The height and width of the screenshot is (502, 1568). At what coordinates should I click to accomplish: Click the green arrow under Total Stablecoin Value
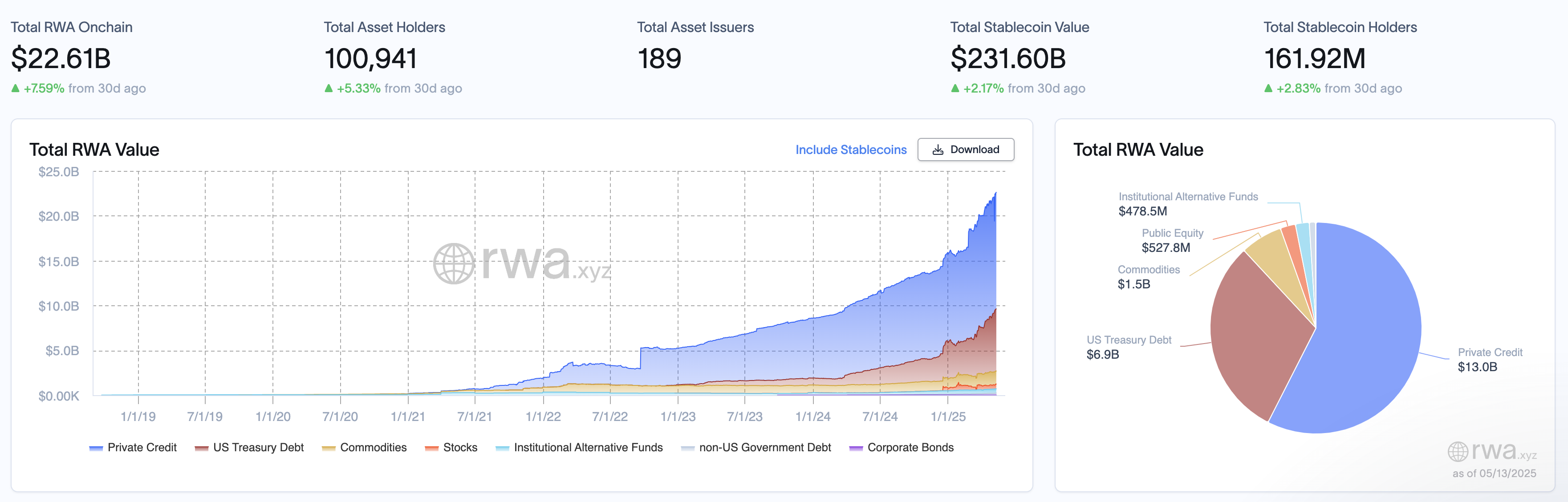click(x=955, y=88)
